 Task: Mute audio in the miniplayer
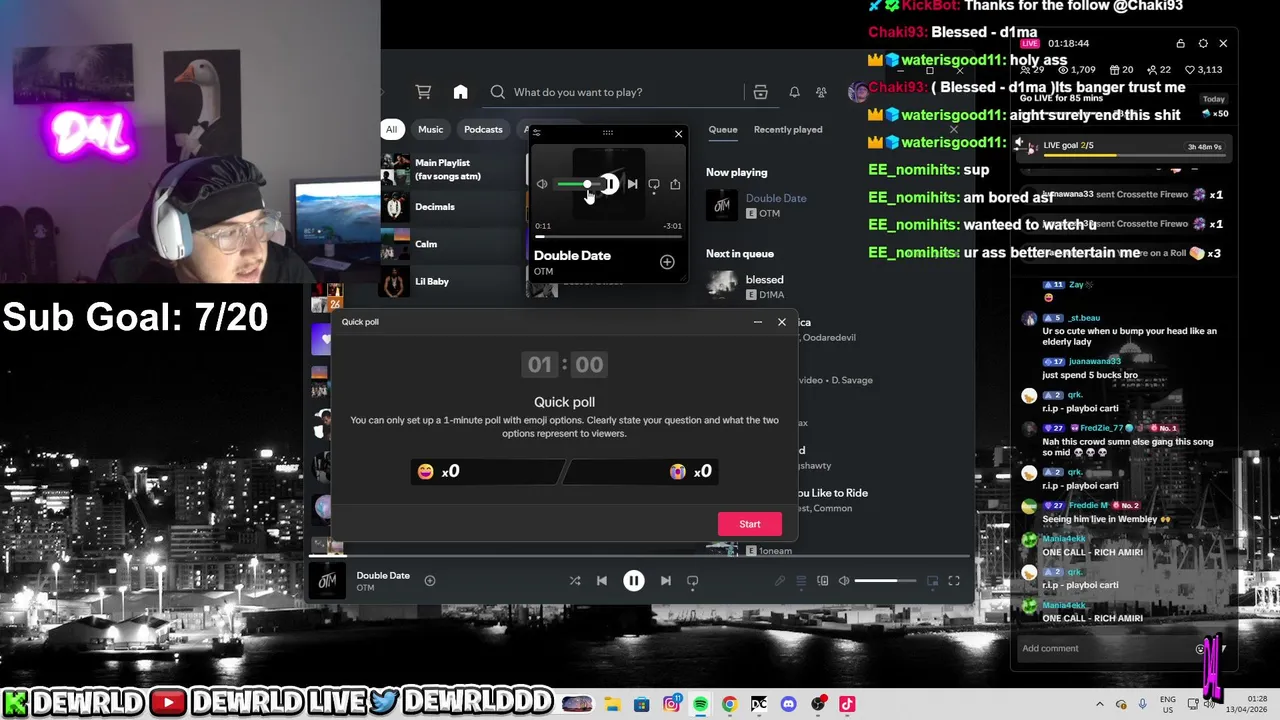pos(542,184)
